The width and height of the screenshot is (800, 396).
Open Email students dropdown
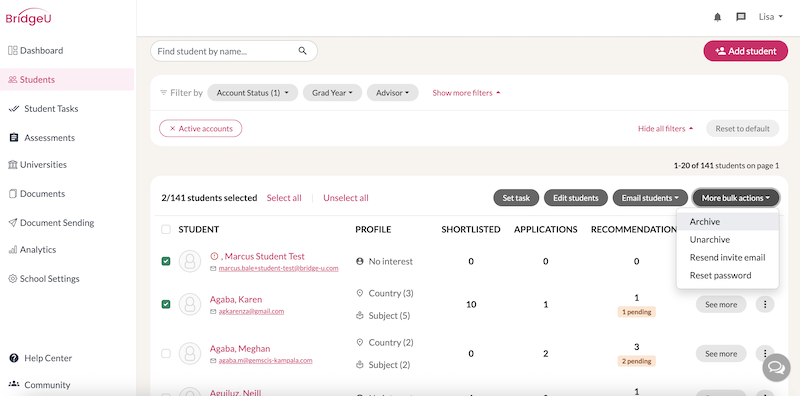tap(649, 198)
